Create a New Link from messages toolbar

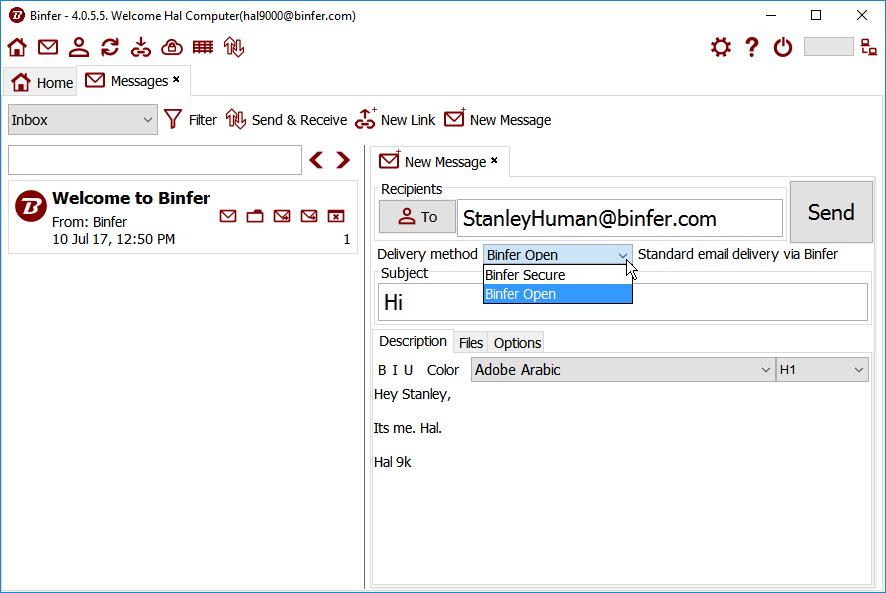pyautogui.click(x=396, y=119)
